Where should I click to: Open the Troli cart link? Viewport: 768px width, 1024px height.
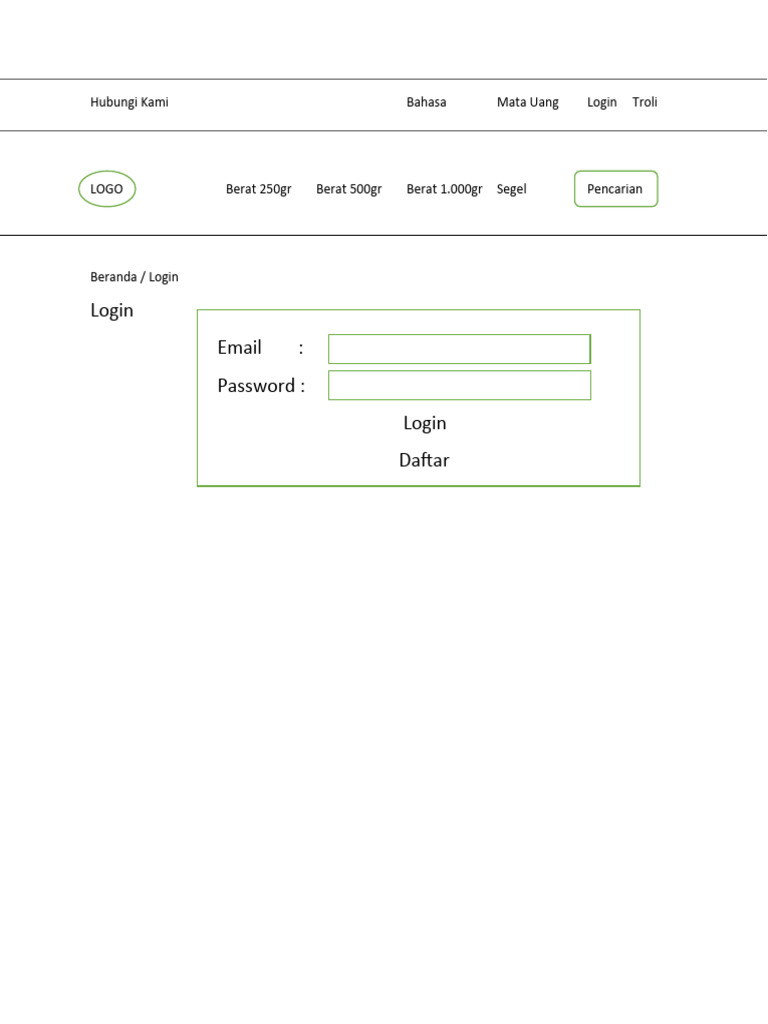645,102
